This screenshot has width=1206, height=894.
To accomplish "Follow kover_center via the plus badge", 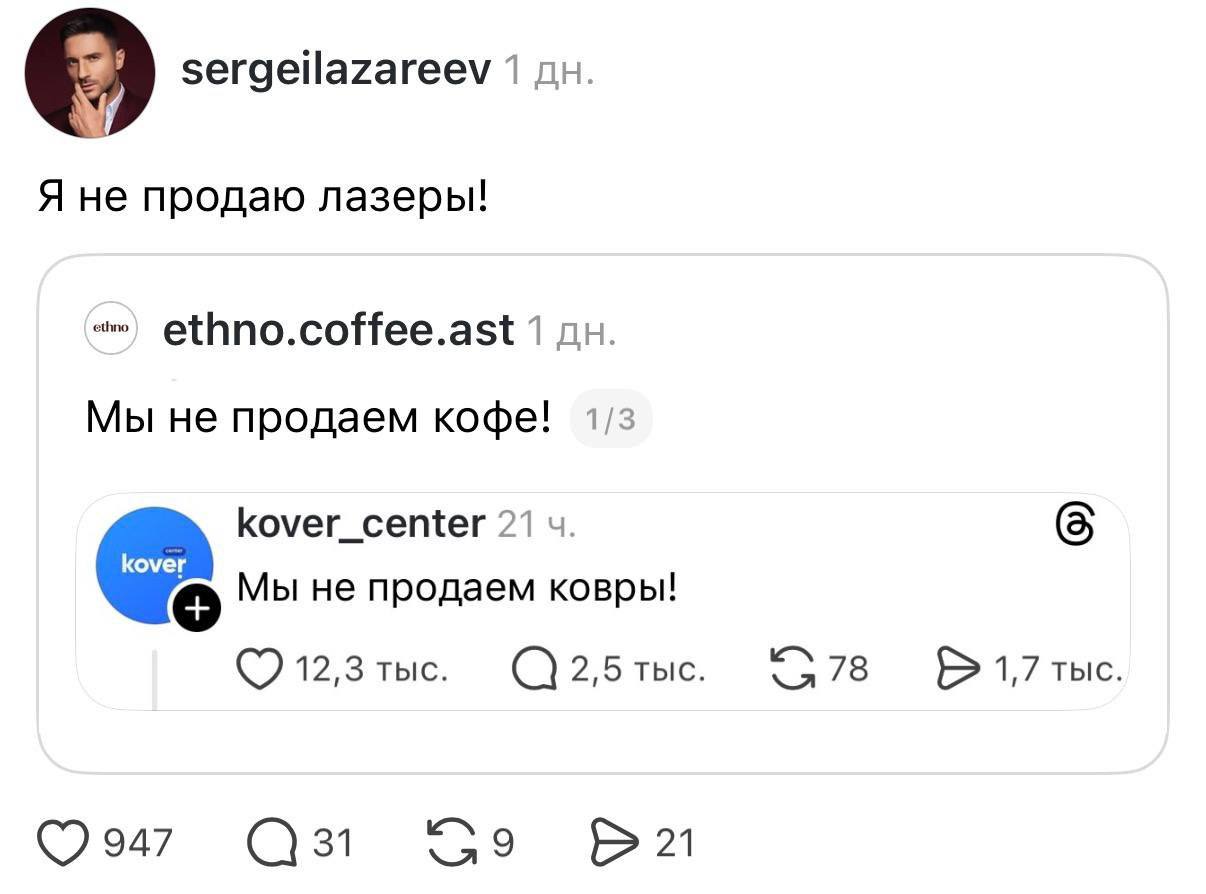I will click(x=197, y=607).
